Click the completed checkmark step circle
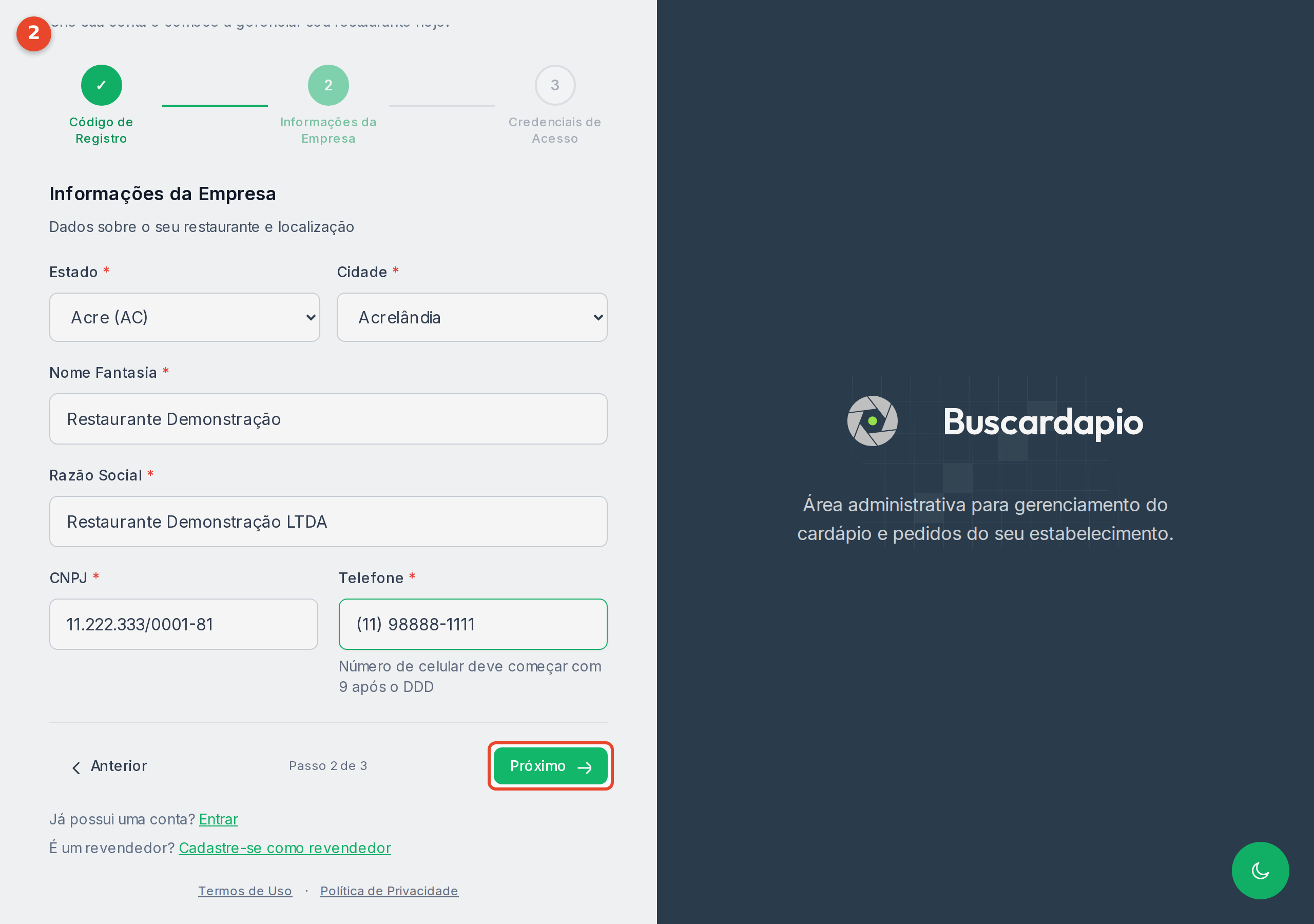Viewport: 1314px width, 924px height. pyautogui.click(x=101, y=85)
